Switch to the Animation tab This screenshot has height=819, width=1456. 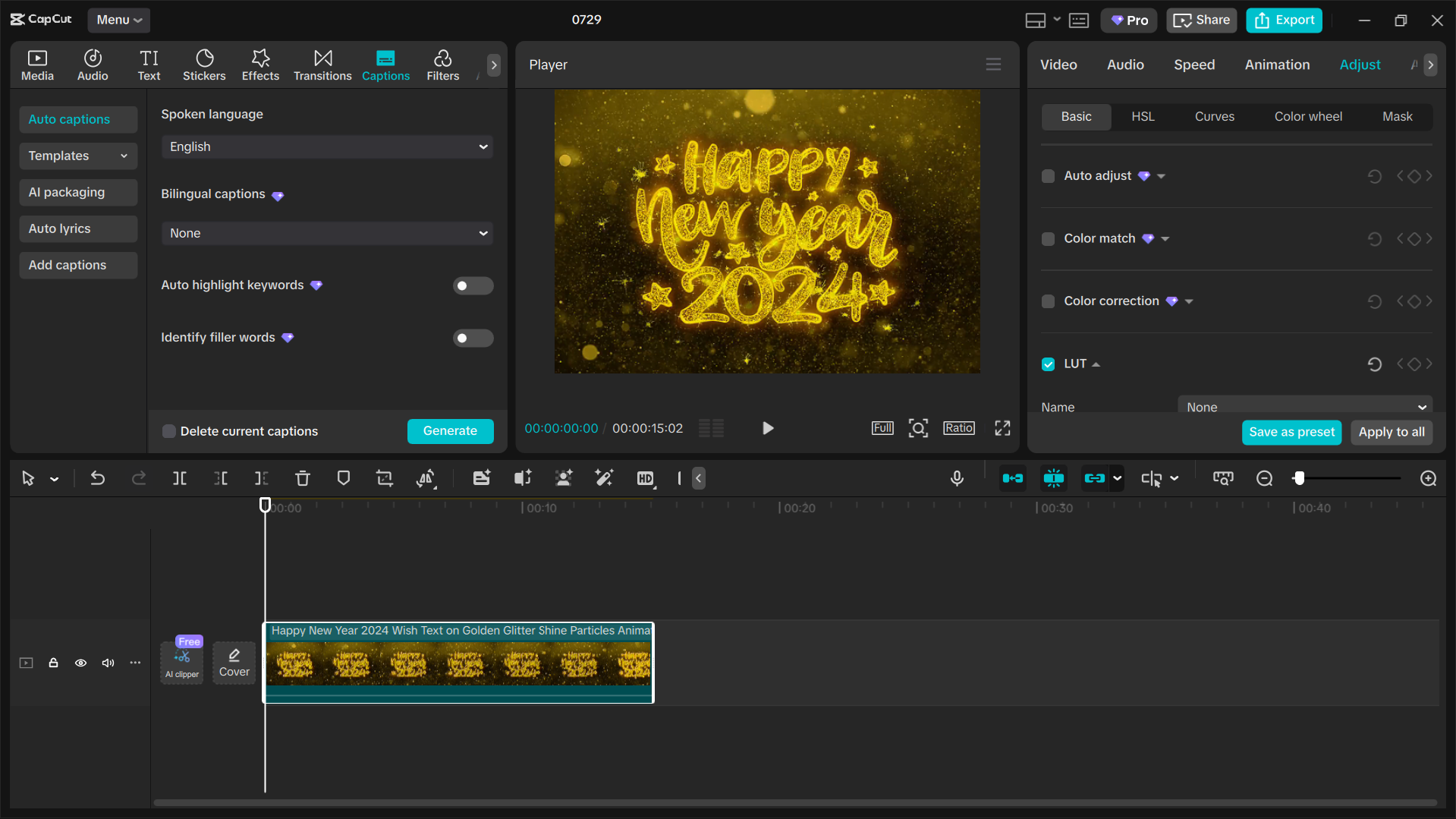coord(1276,65)
